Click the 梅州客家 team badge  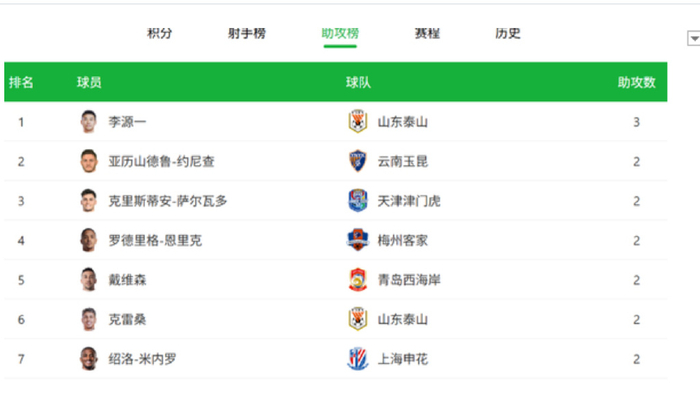[x=357, y=240]
